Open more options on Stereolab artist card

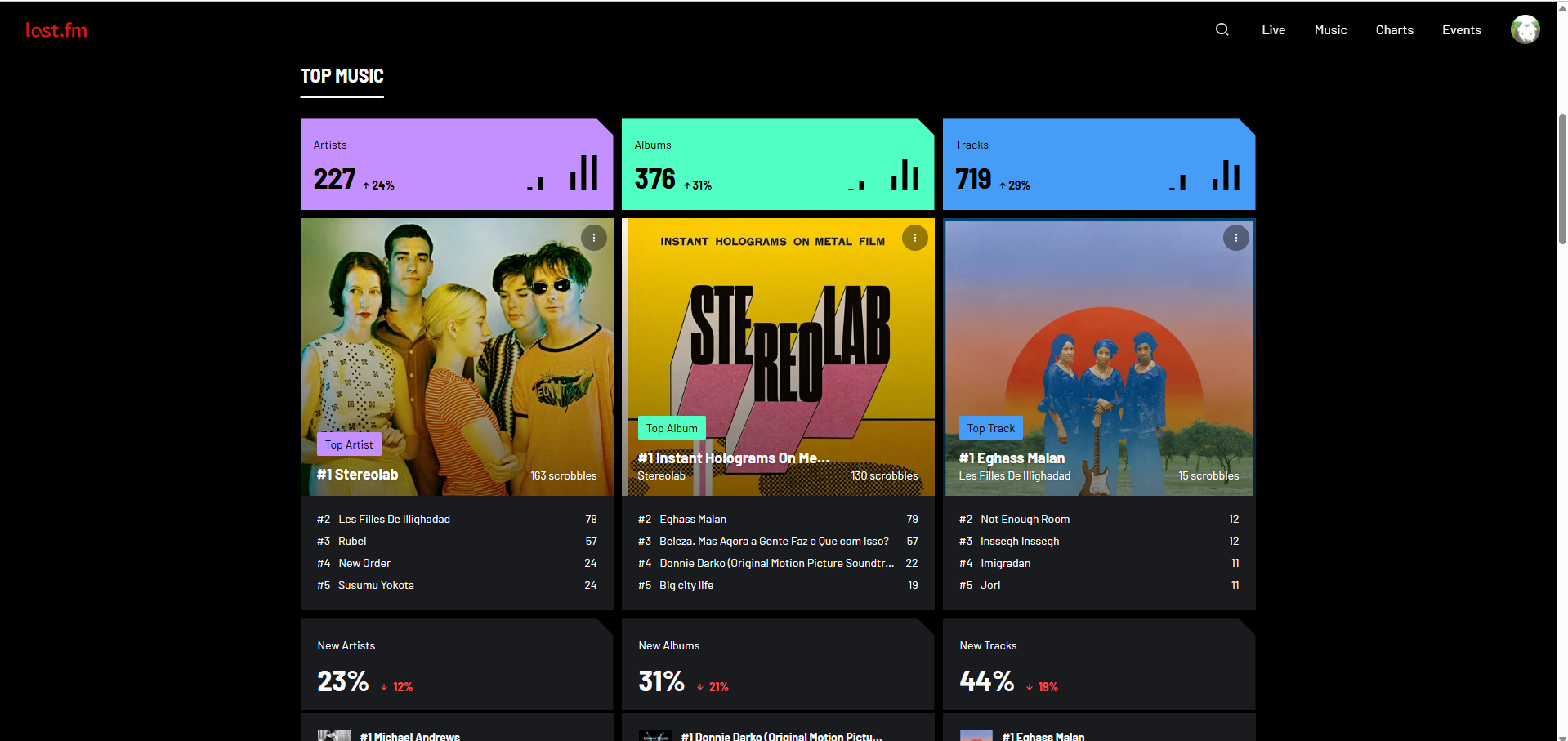pyautogui.click(x=593, y=238)
